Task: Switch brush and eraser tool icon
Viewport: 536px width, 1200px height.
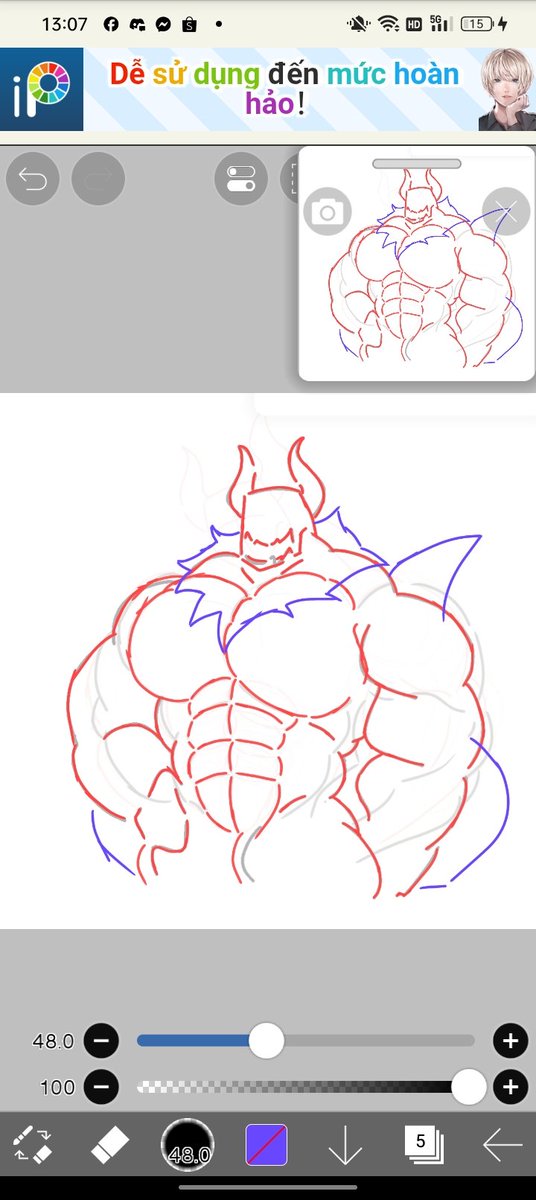Action: pyautogui.click(x=31, y=1145)
